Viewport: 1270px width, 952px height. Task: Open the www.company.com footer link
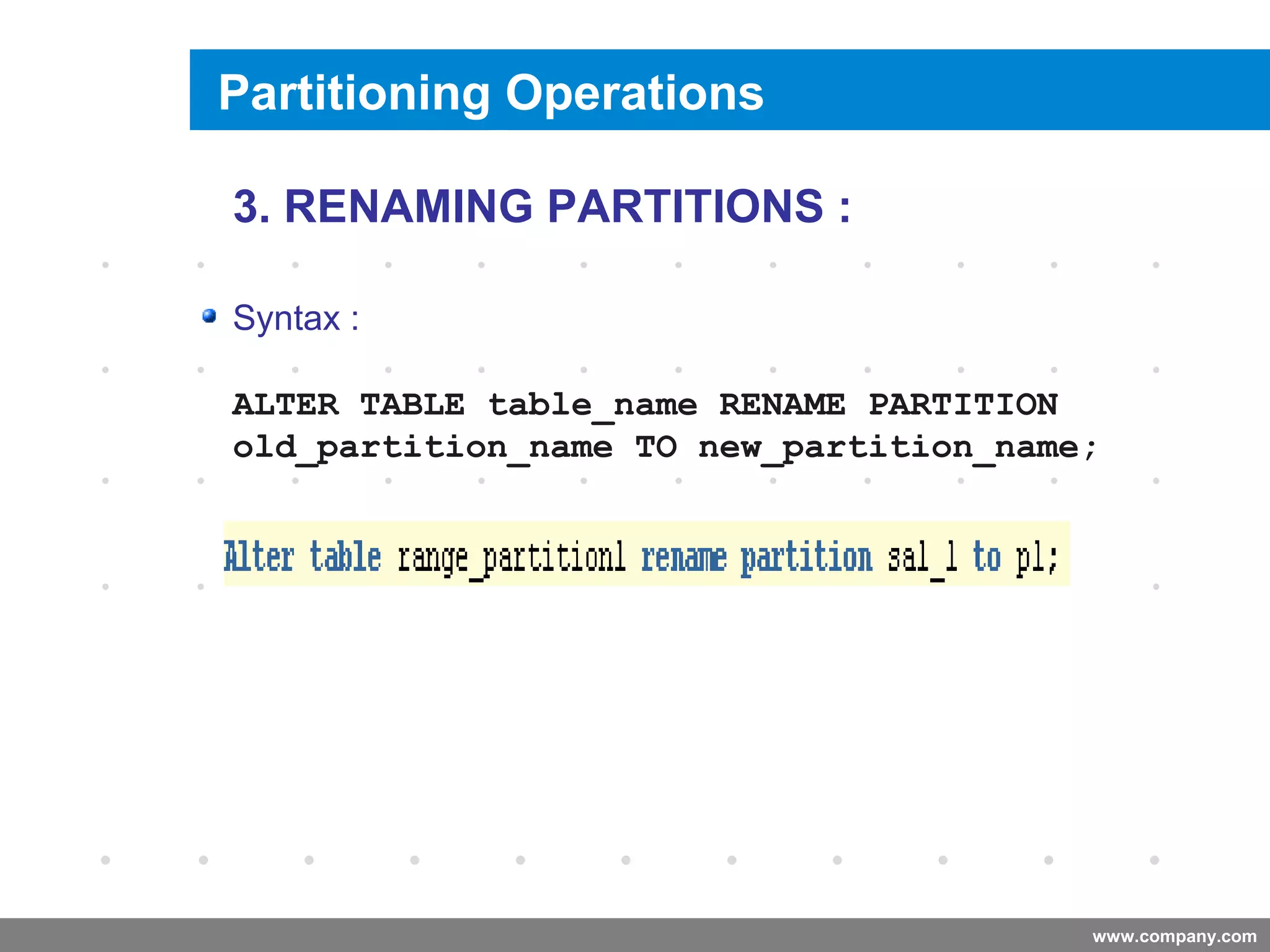(1175, 936)
